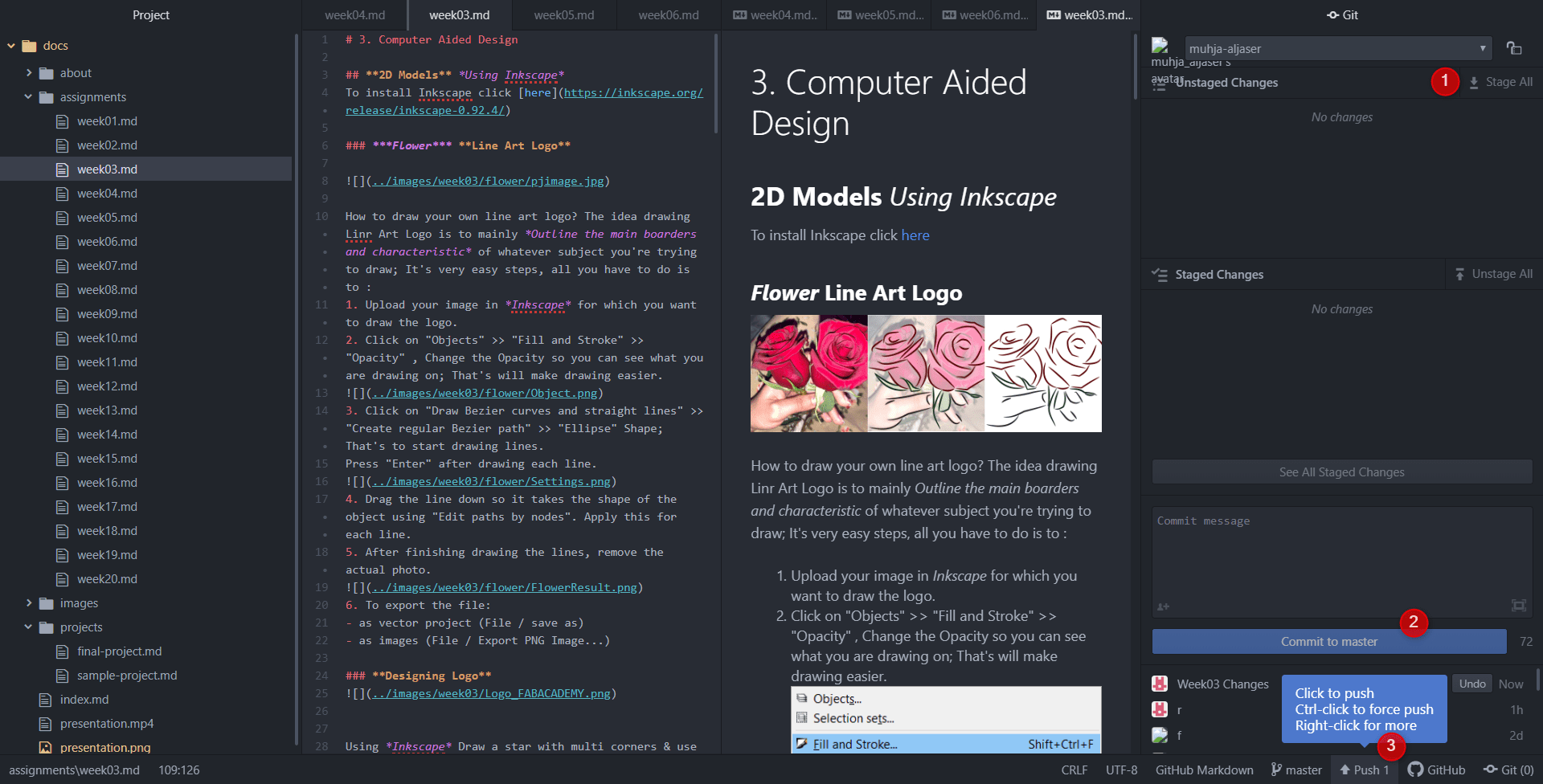Select the week03.md preview tab

(x=1088, y=15)
